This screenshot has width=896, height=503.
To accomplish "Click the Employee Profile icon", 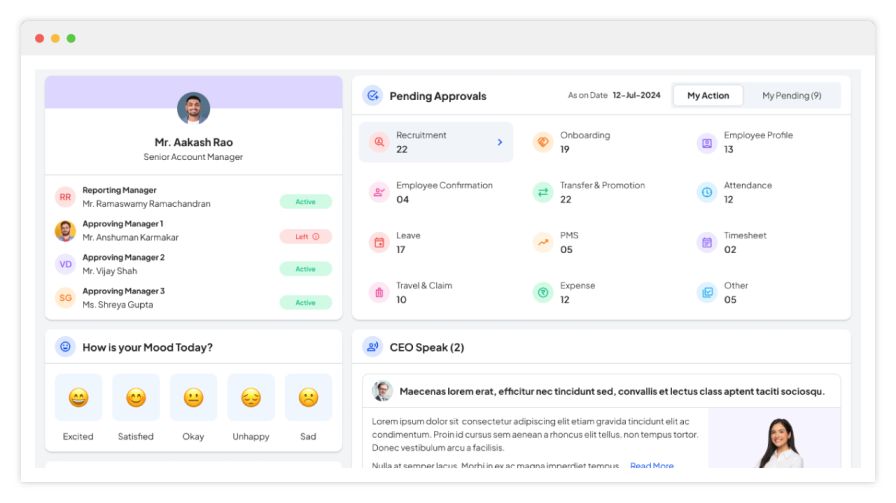I will (x=707, y=143).
